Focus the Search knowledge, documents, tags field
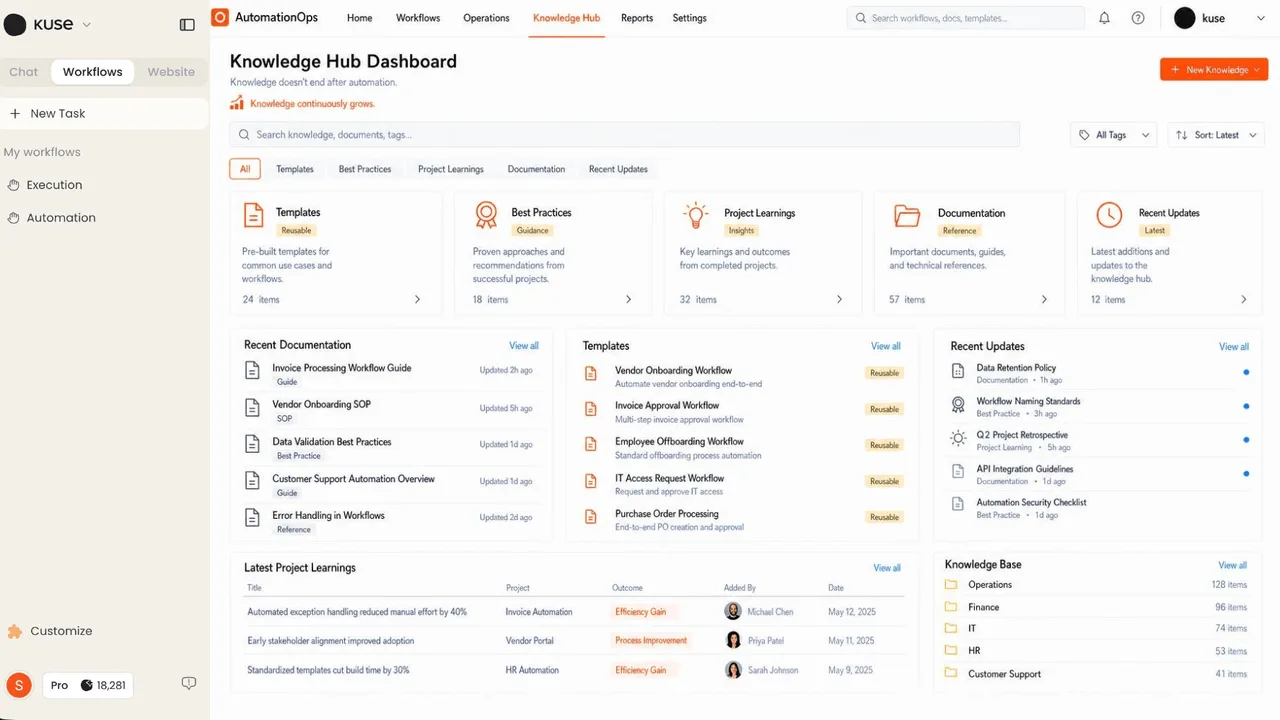Viewport: 1280px width, 720px height. click(x=625, y=135)
